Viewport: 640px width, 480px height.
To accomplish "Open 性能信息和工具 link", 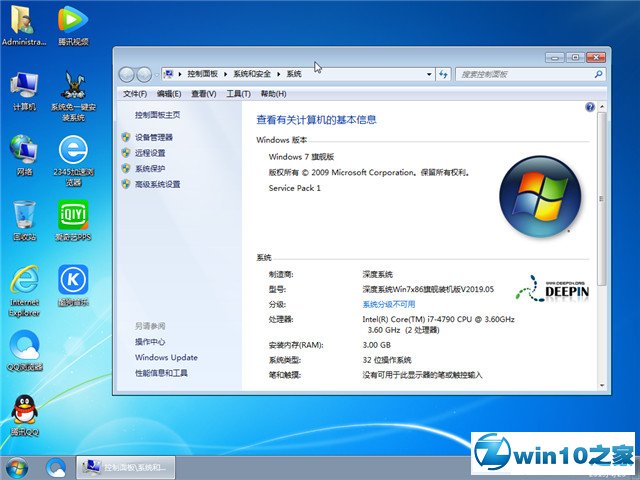I will pos(161,373).
